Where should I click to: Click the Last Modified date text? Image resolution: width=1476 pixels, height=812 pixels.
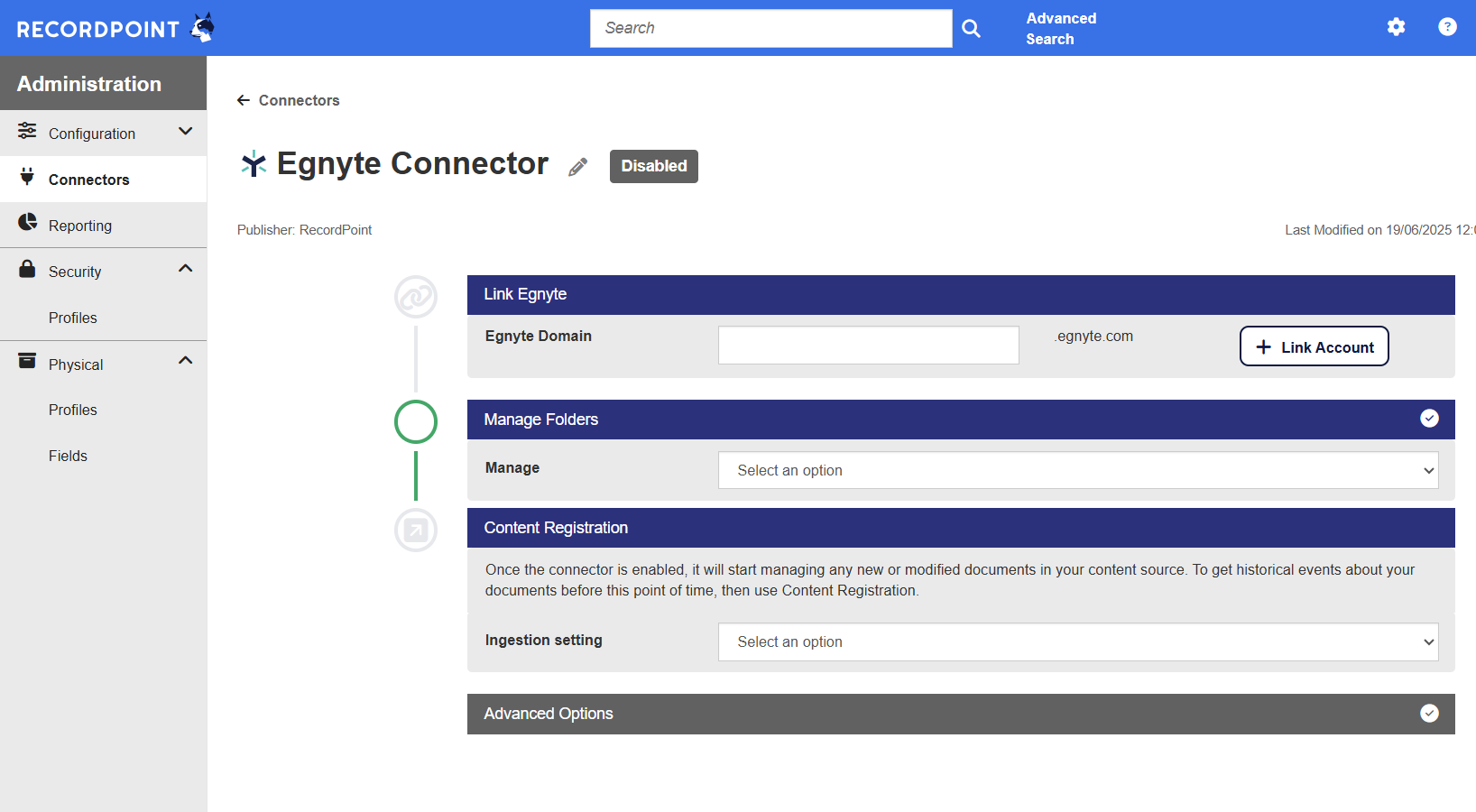[x=1380, y=230]
